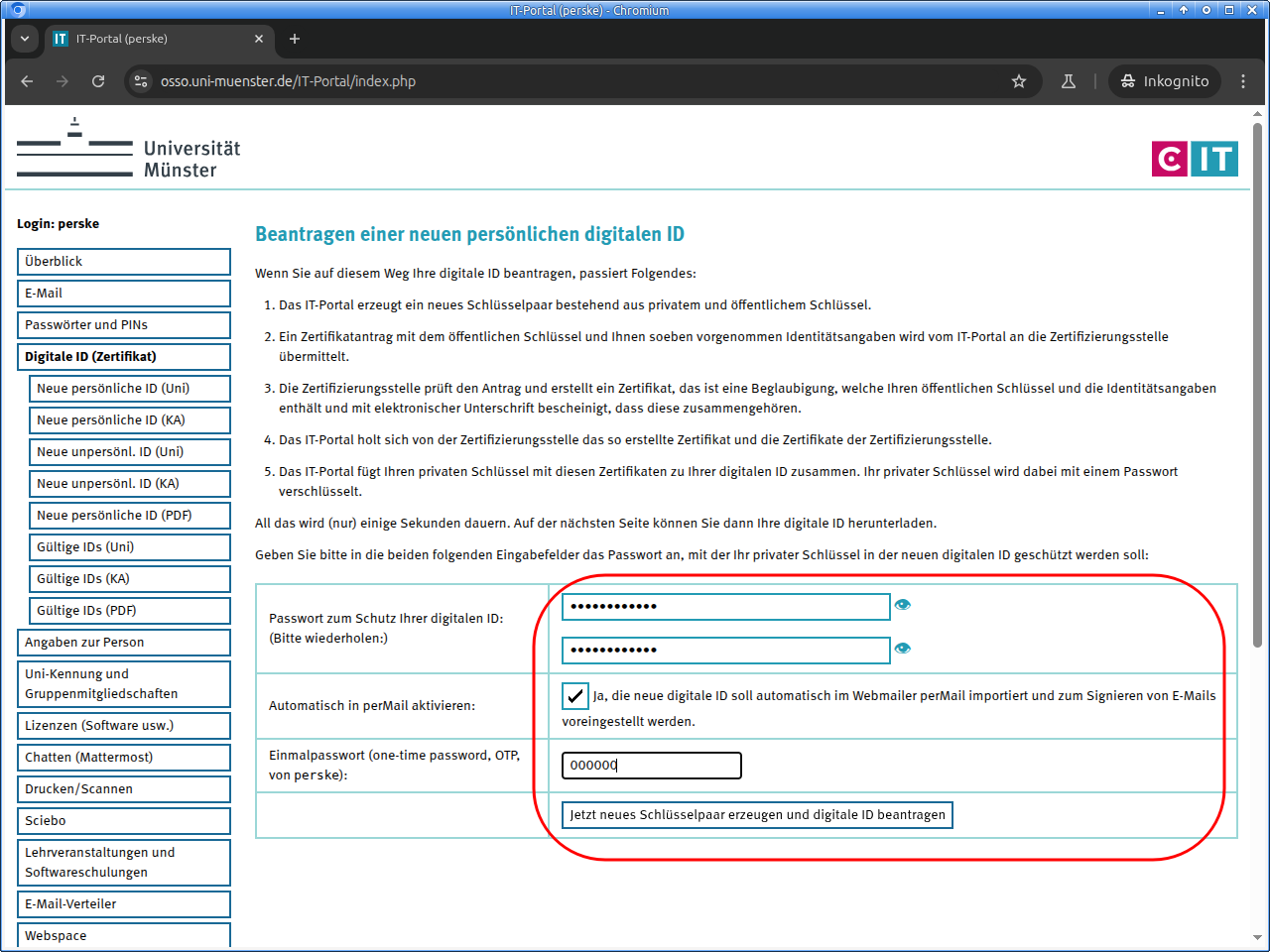Open the Chrome Labs flask icon
This screenshot has width=1270, height=952.
click(1069, 81)
